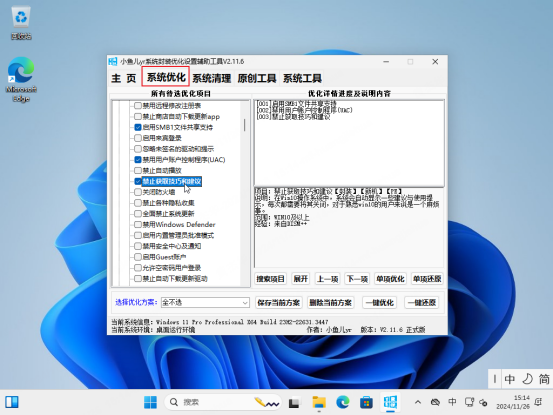Select the [002]禁用用户账户控制程序 log line
This screenshot has width=553, height=415.
pyautogui.click(x=304, y=110)
